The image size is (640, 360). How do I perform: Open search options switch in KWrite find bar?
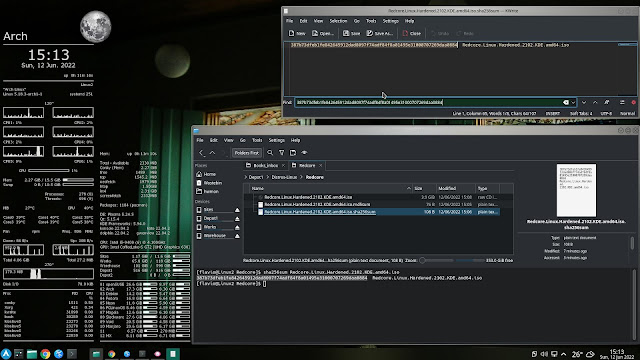coord(622,102)
